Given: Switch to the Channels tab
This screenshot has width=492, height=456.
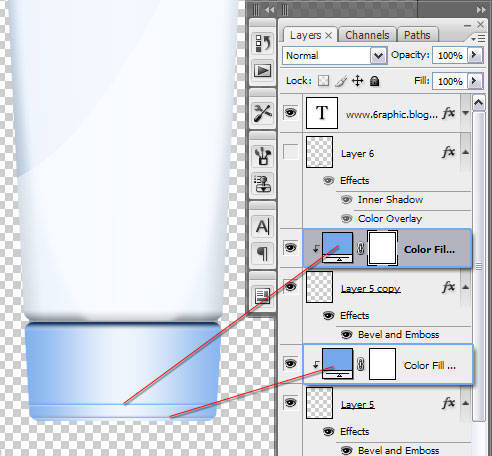Looking at the screenshot, I should 367,35.
